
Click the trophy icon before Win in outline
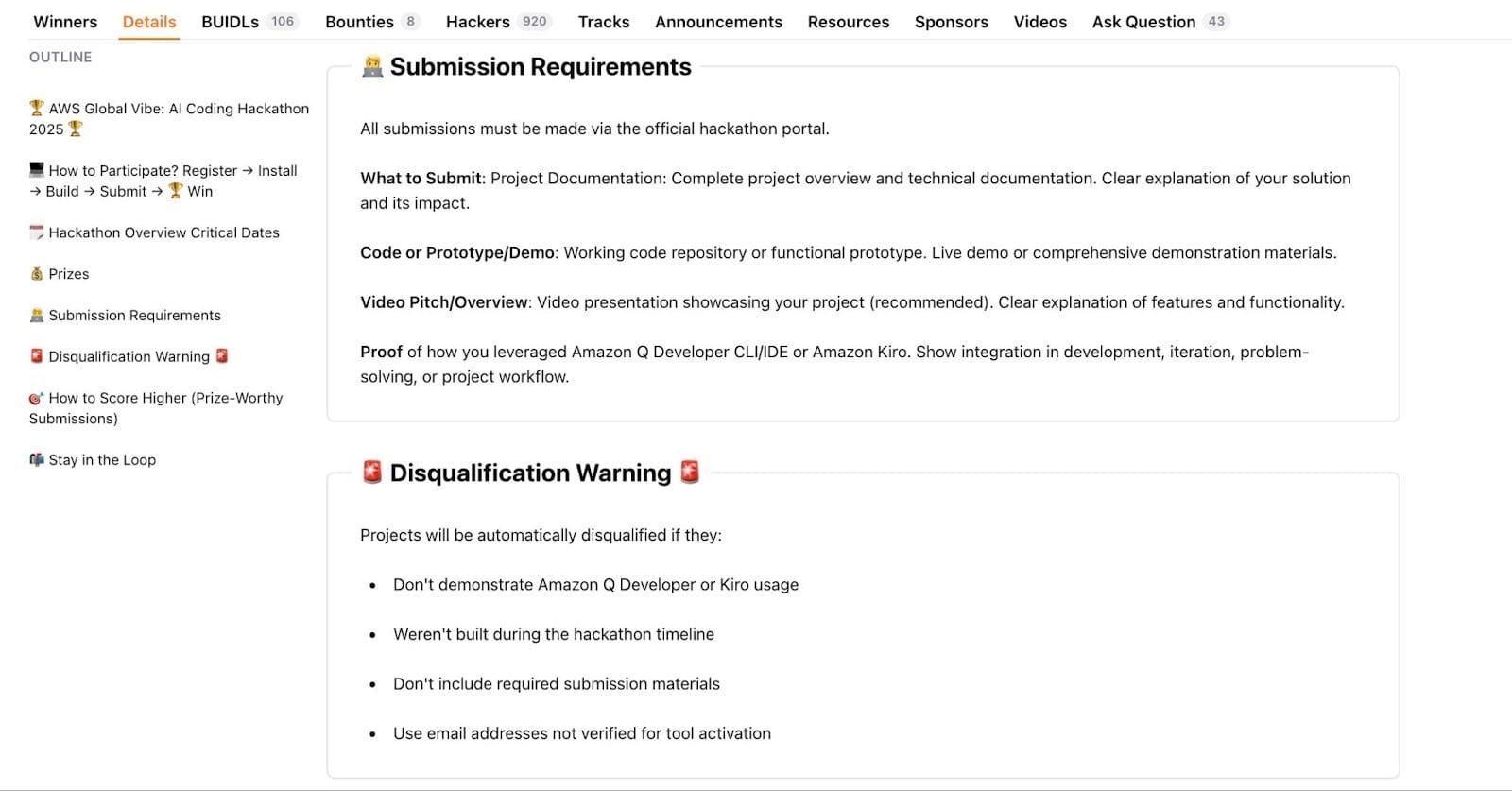(176, 191)
